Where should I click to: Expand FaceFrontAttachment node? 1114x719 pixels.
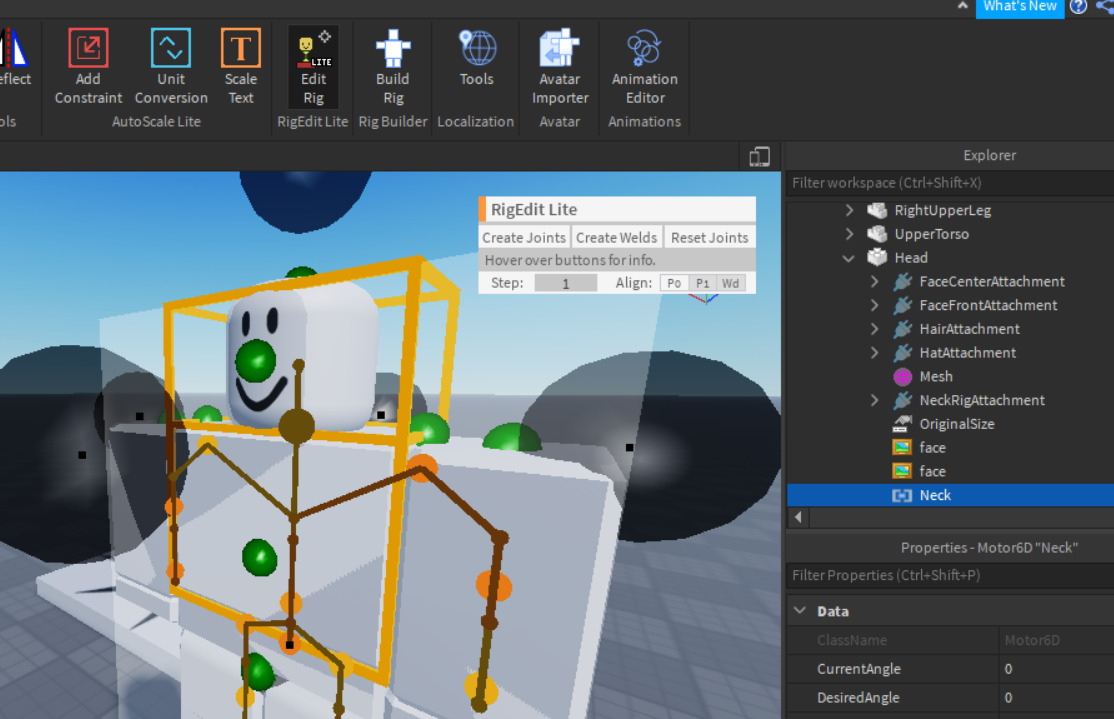tap(875, 305)
